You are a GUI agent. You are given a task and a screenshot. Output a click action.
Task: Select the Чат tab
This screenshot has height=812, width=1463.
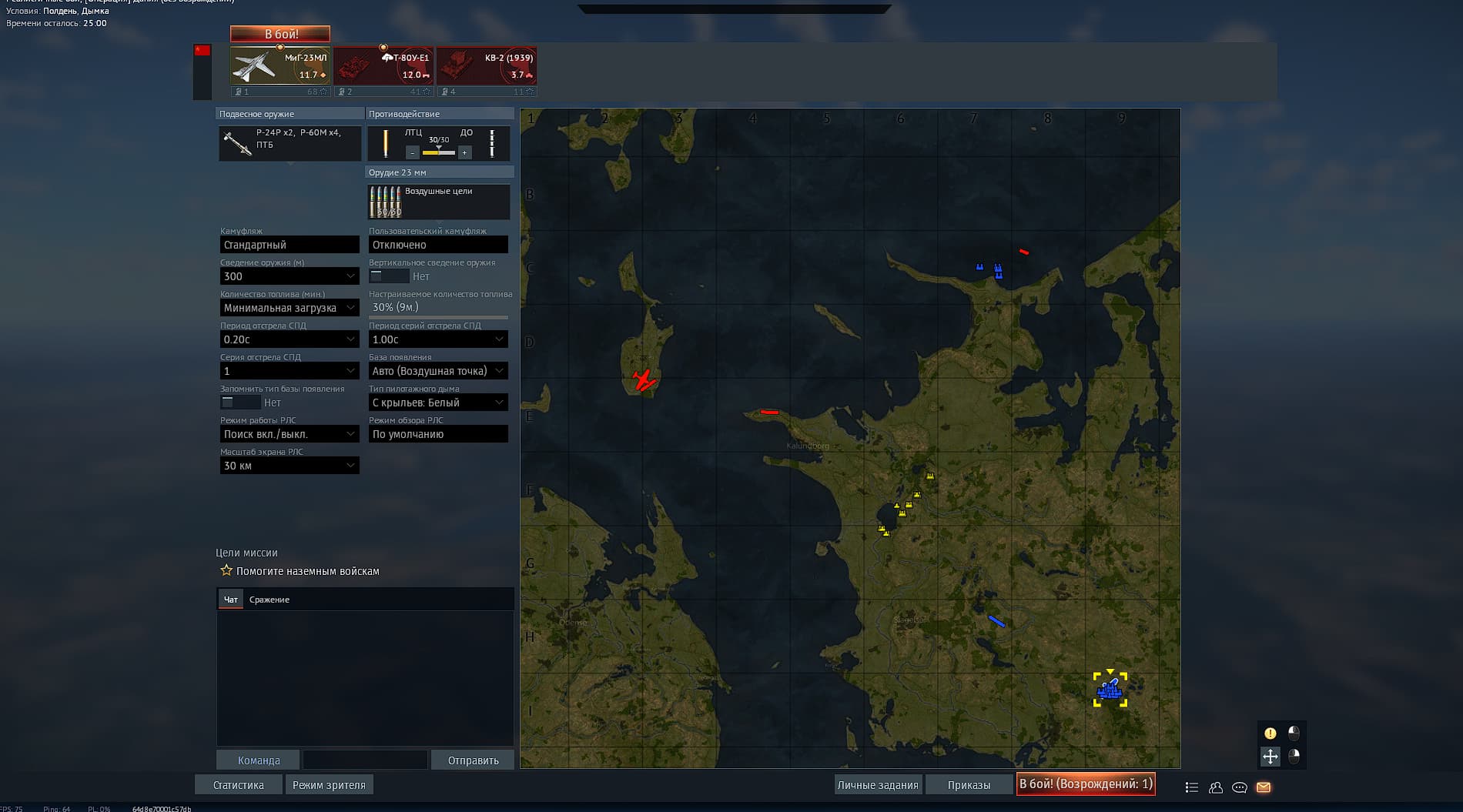click(x=230, y=600)
